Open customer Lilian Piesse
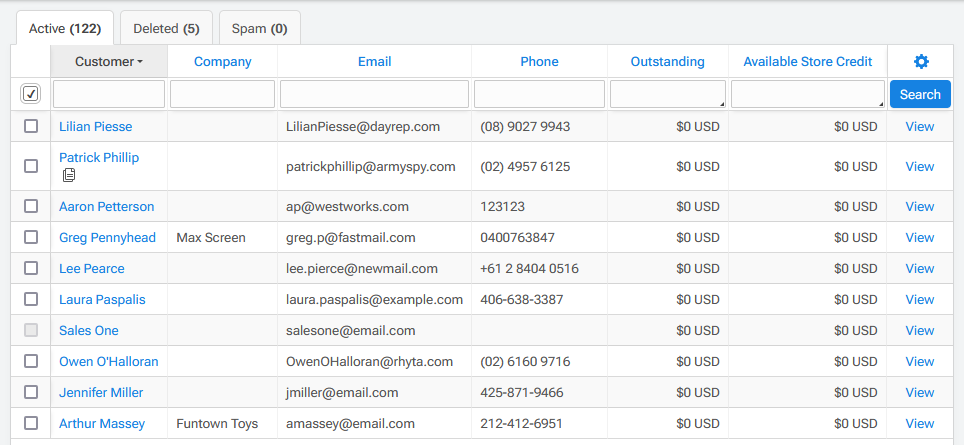This screenshot has width=964, height=445. (x=95, y=127)
